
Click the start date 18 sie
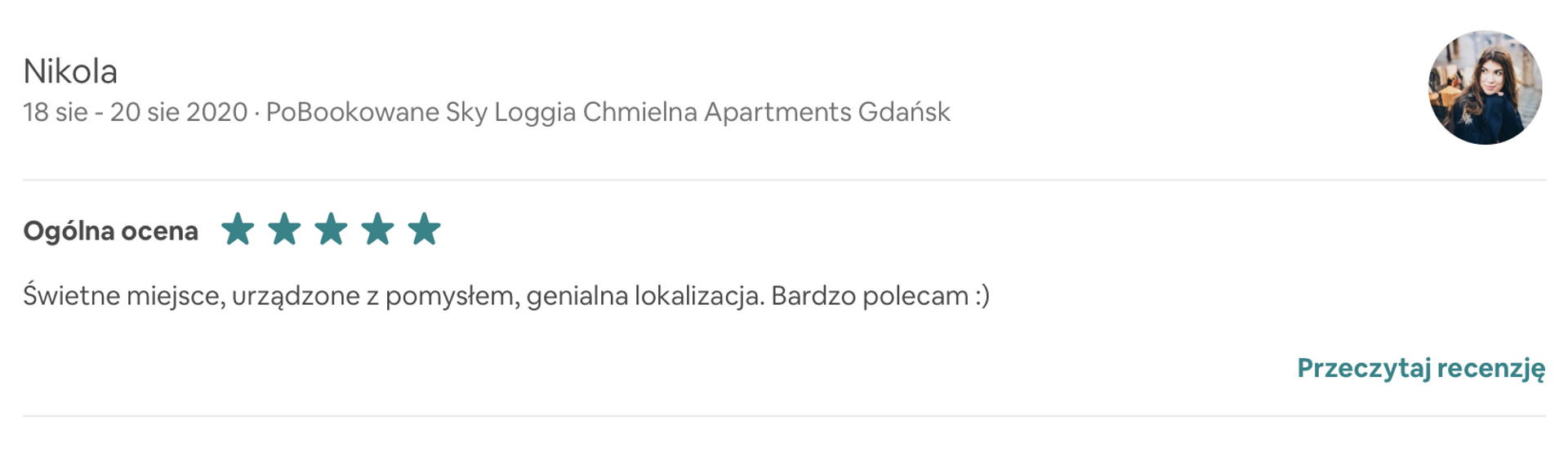point(55,112)
